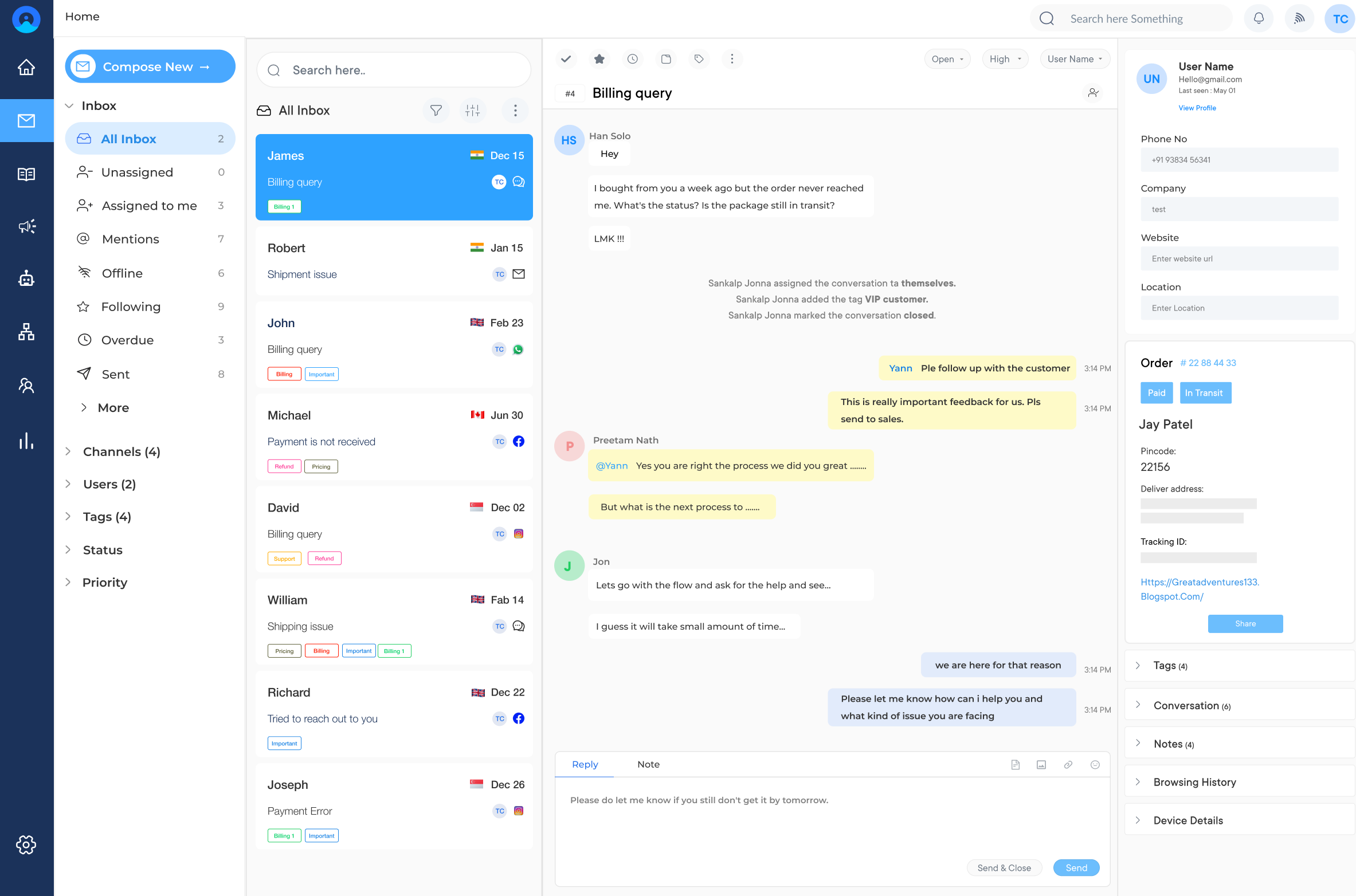Click the Share button for order tracking
Viewport: 1356px width, 896px height.
click(x=1245, y=623)
